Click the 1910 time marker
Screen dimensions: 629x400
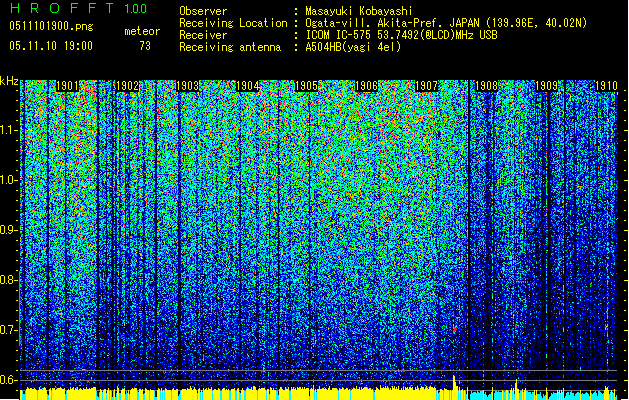pos(606,86)
